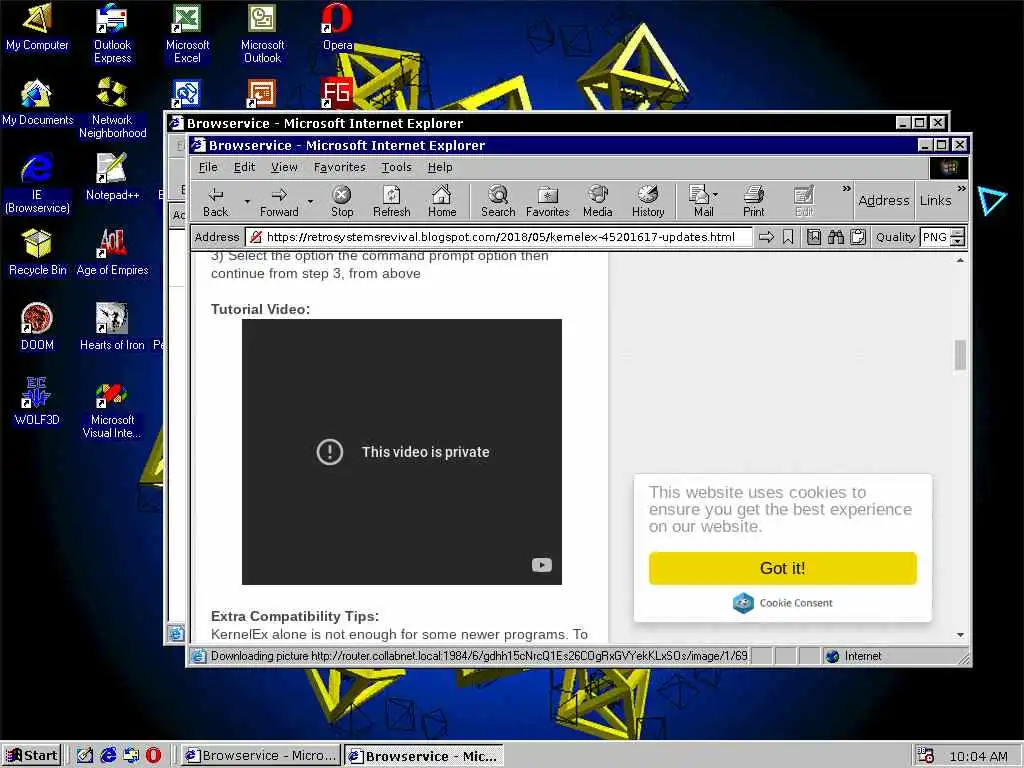
Task: Select the IE (Browservice) desktop icon
Action: (37, 184)
